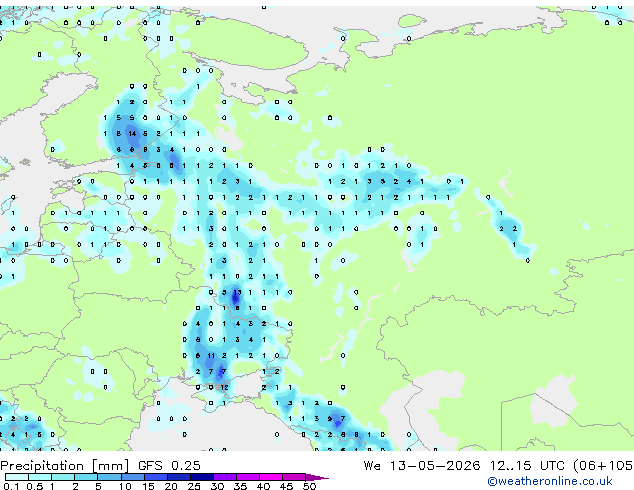Click the '12' precipitation value on map
Viewport: 634px width, 490px height.
pyautogui.click(x=224, y=387)
